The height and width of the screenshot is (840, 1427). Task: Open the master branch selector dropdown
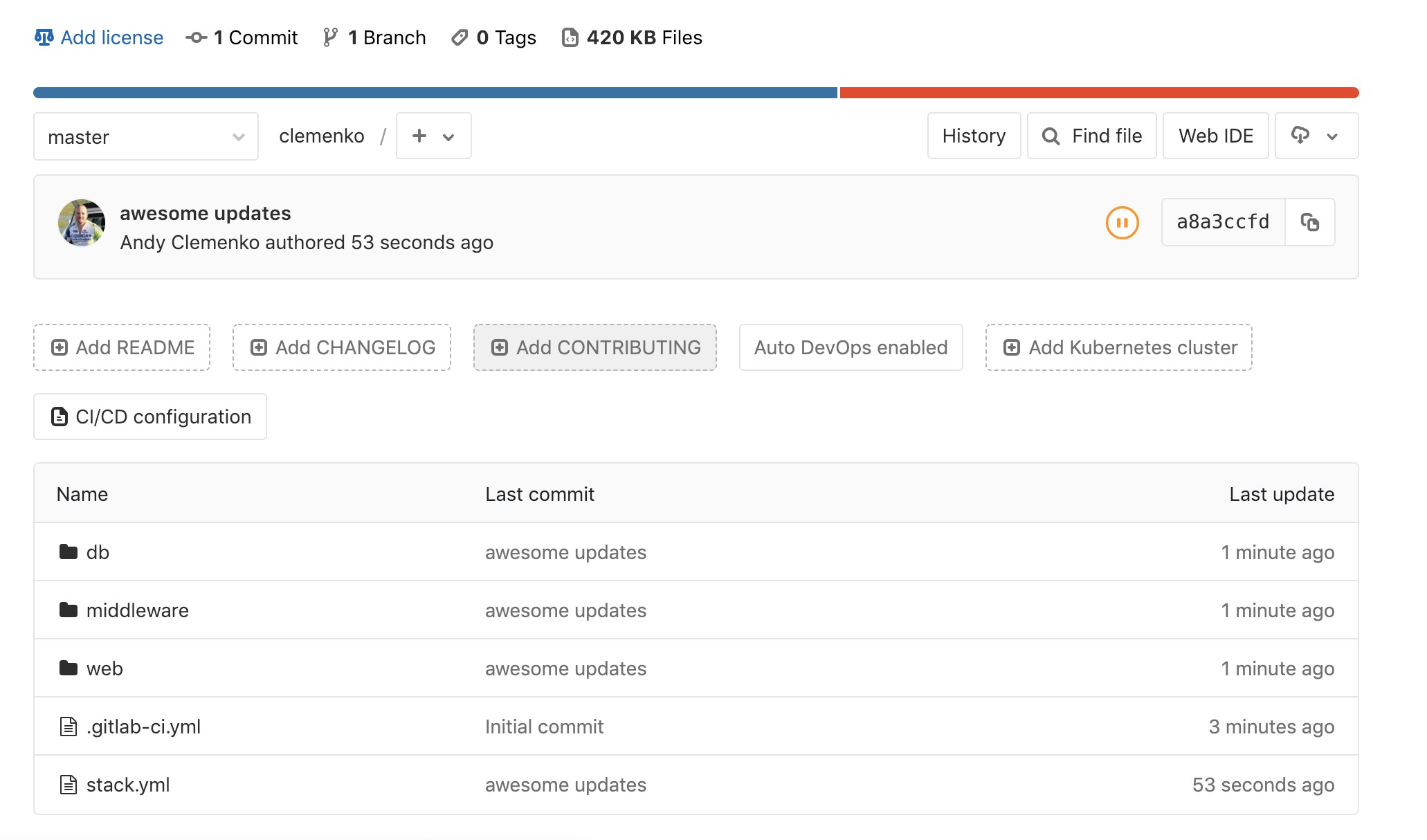click(146, 136)
